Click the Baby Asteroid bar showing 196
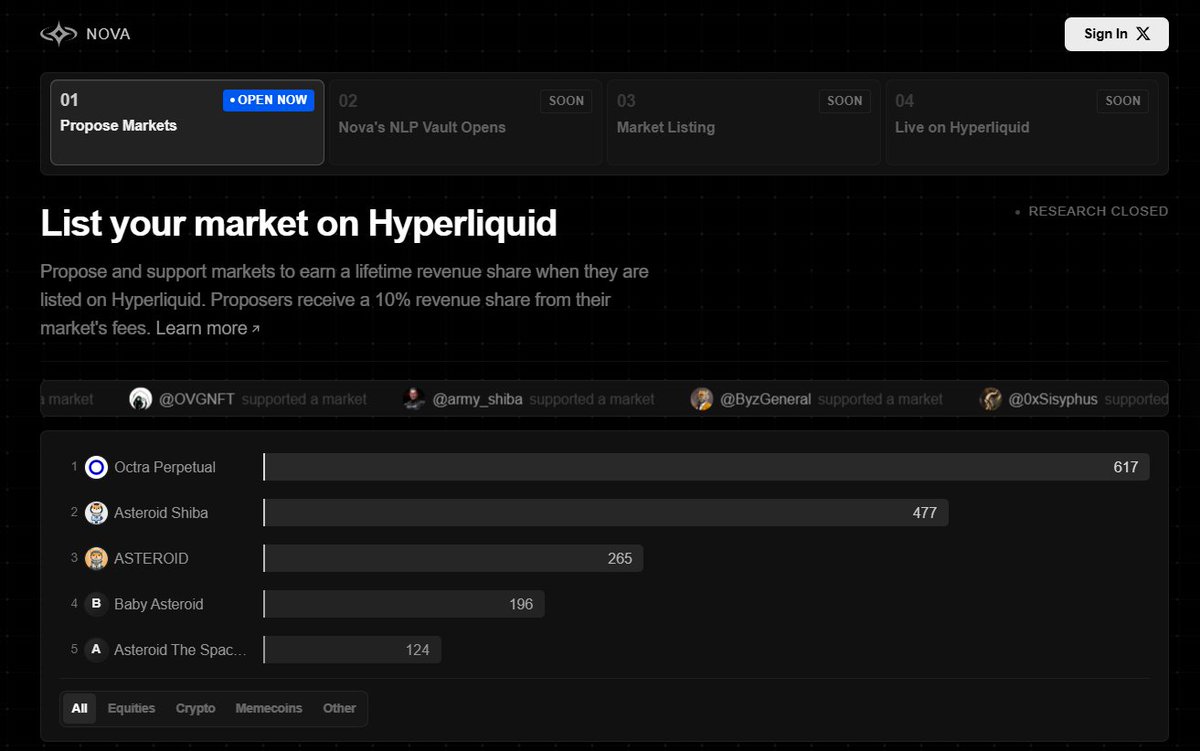 404,604
